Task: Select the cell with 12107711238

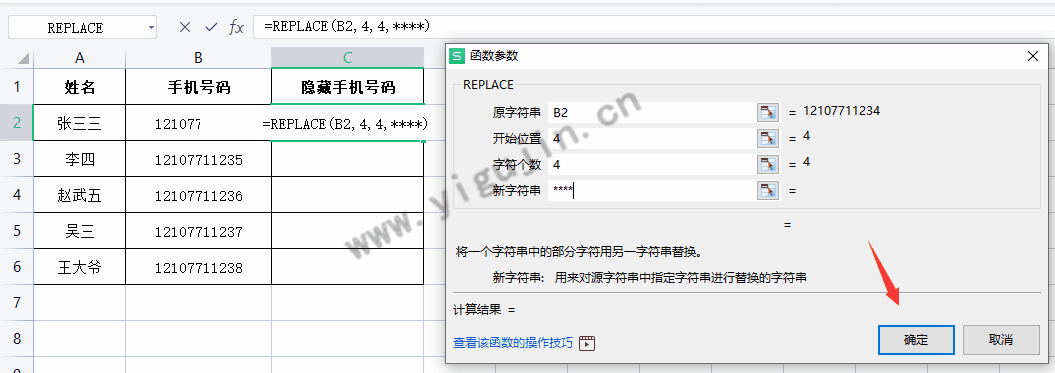Action: coord(198,267)
